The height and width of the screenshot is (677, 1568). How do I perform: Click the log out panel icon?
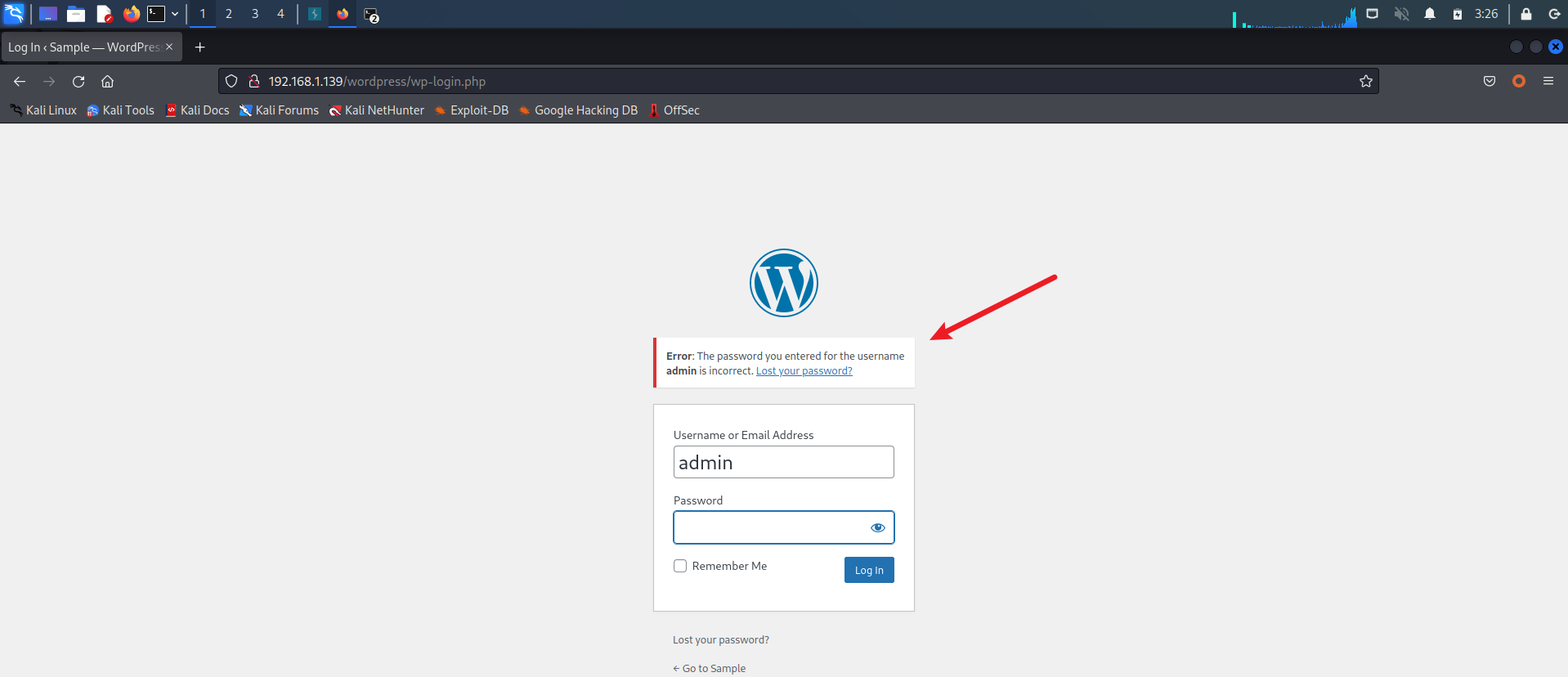click(1554, 14)
